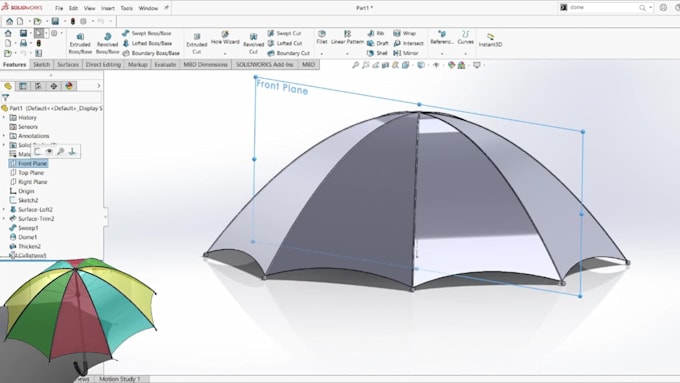Open Reference Geometry dropdown arrow

coord(442,54)
